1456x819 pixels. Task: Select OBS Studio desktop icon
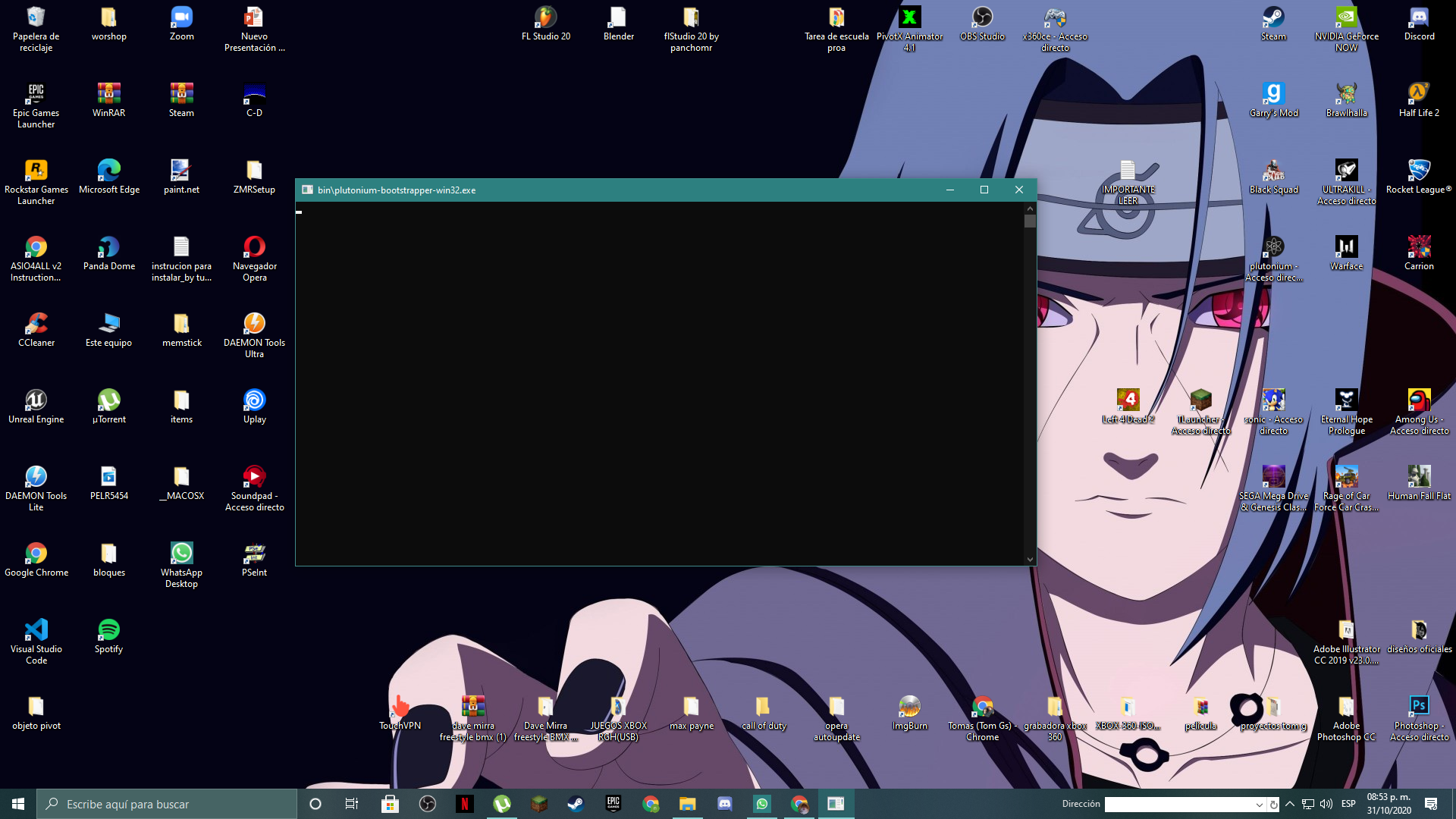pyautogui.click(x=982, y=23)
